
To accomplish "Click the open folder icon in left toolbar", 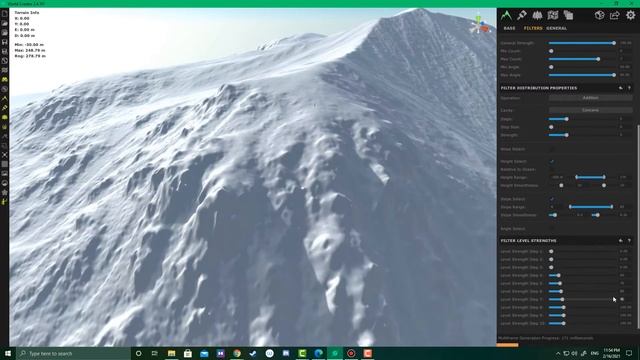I will pyautogui.click(x=4, y=23).
